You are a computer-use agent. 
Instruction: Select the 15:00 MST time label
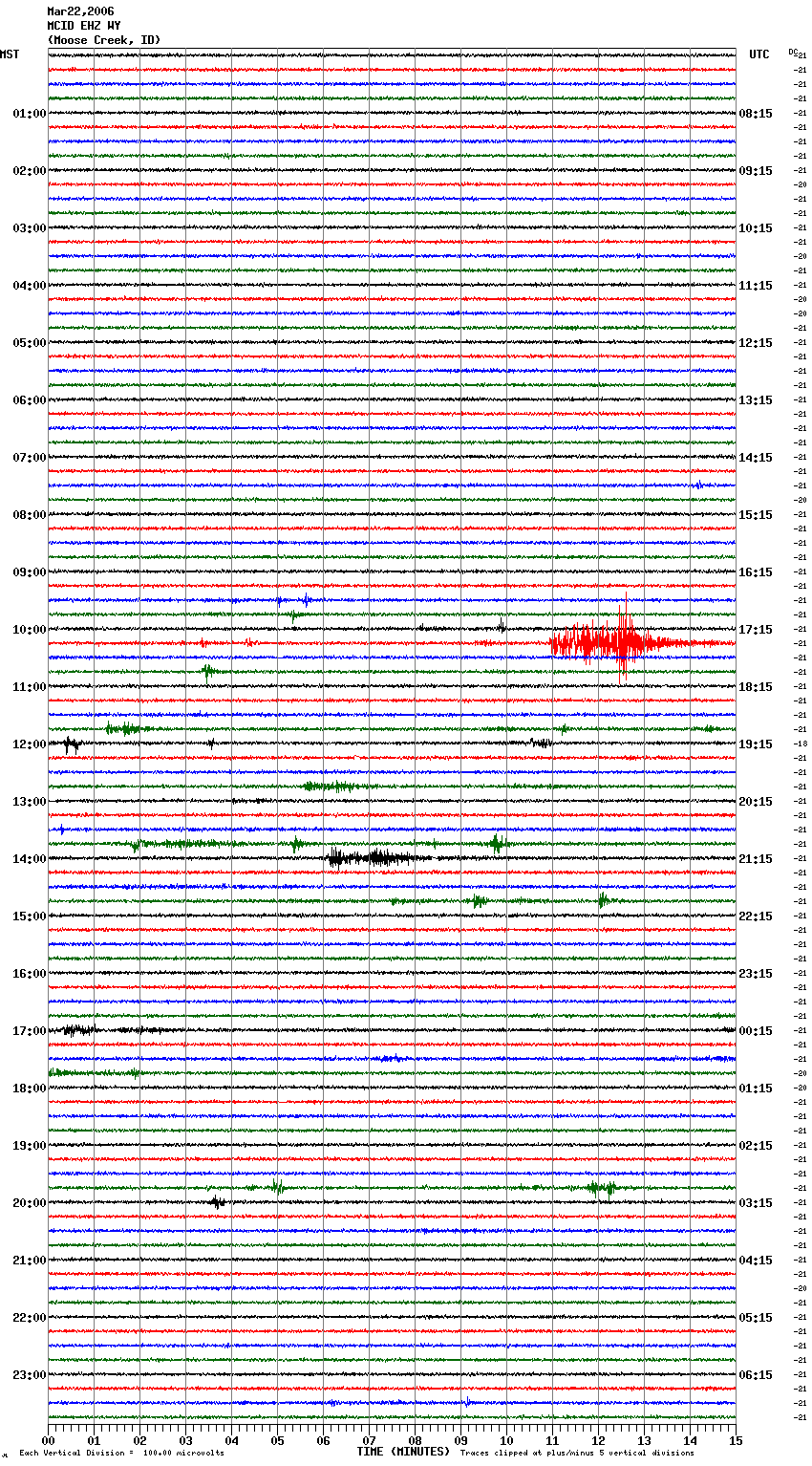[x=30, y=916]
